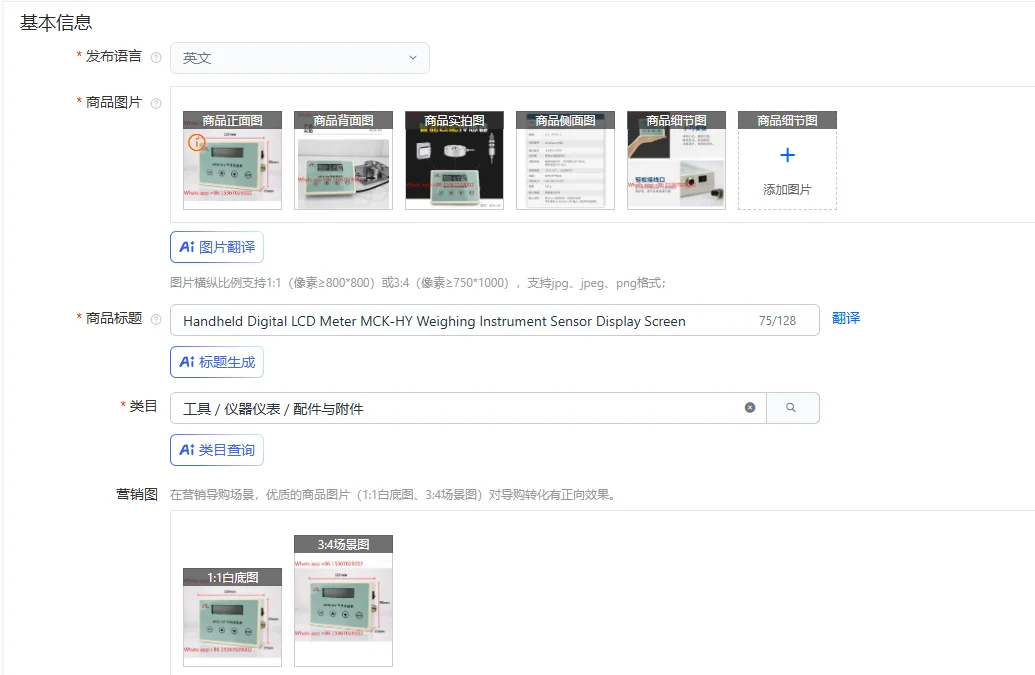This screenshot has width=1035, height=675.
Task: Click the 类目 field showing 工具 / 仪器仪表
Action: [468, 408]
